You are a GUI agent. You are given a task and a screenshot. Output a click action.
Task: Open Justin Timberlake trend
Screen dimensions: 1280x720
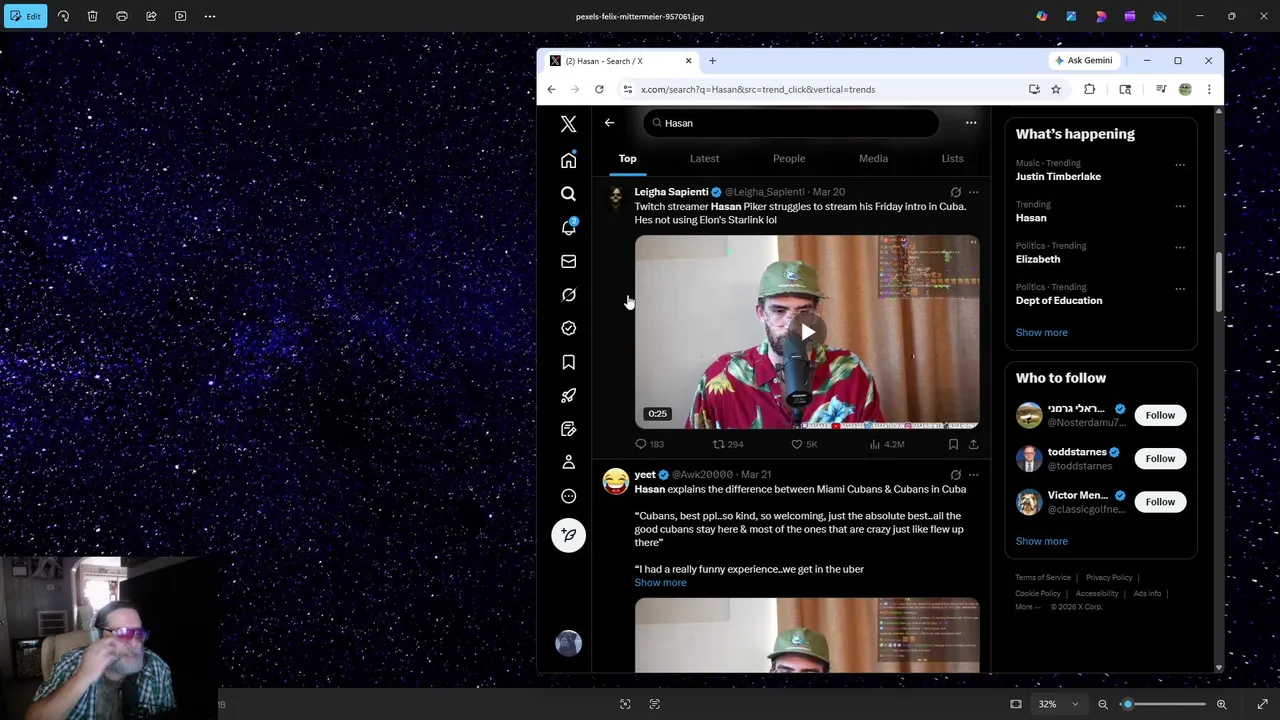tap(1058, 176)
